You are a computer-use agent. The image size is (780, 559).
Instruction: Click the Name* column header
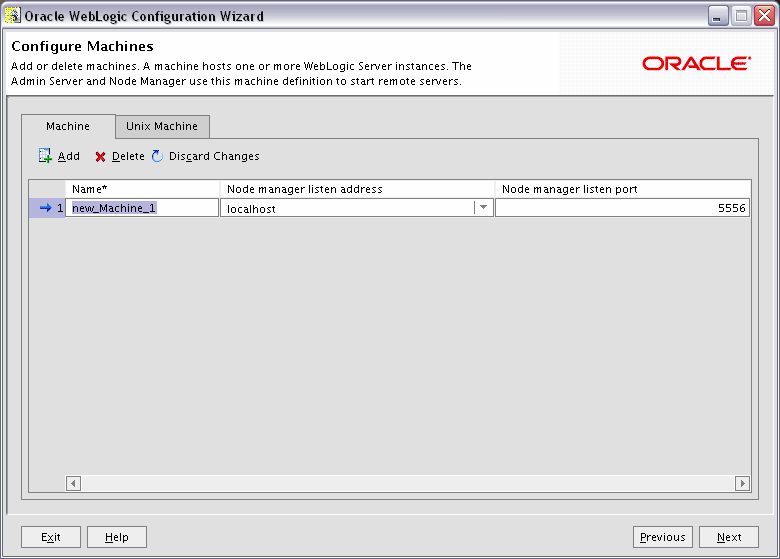pyautogui.click(x=143, y=189)
